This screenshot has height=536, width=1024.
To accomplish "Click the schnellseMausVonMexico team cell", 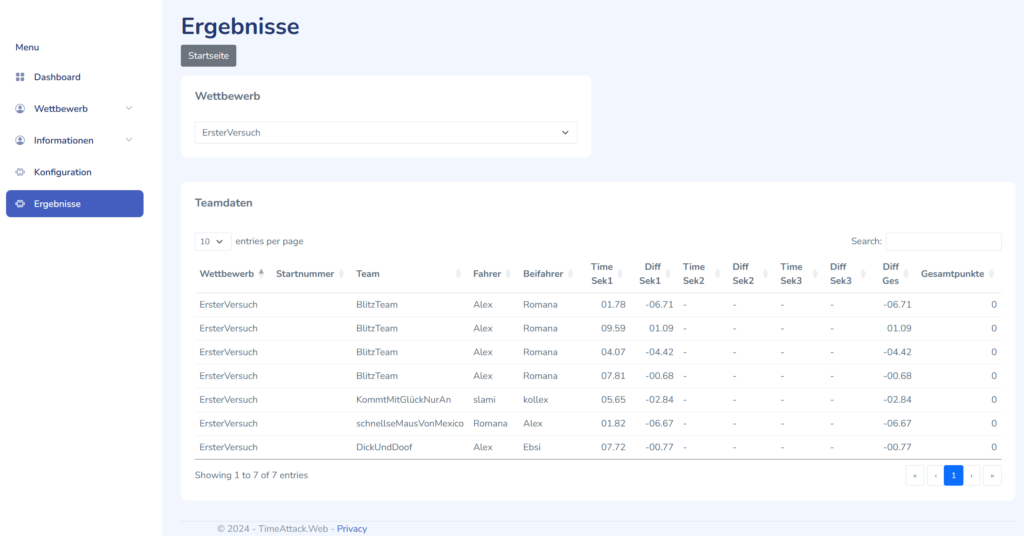I will pos(409,423).
